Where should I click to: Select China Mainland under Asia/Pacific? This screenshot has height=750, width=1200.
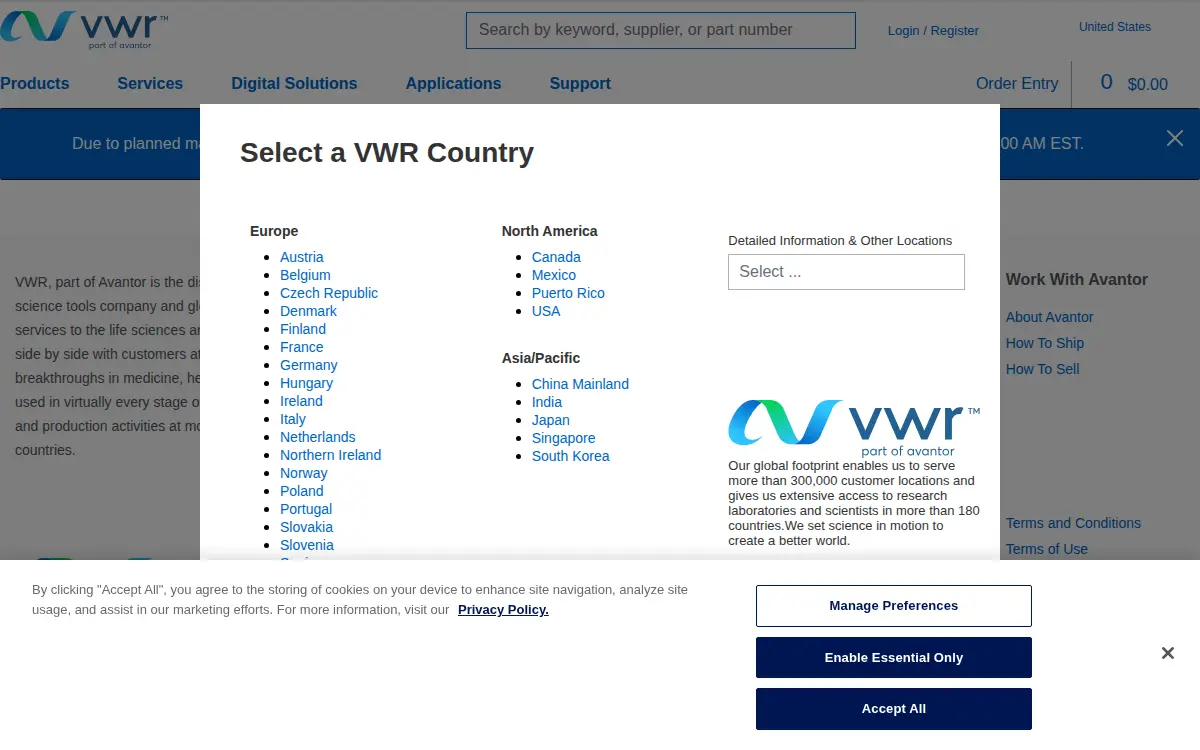[x=580, y=384]
